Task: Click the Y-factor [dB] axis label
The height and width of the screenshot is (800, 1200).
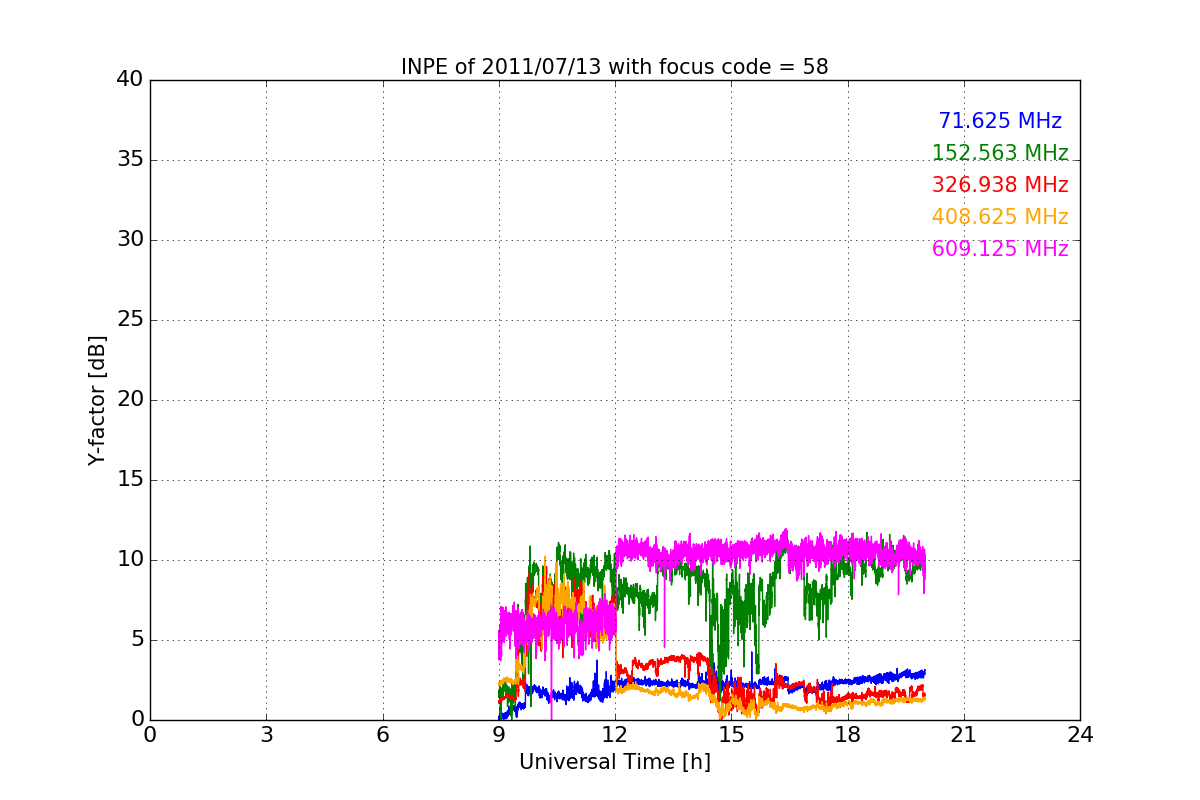Action: 97,400
